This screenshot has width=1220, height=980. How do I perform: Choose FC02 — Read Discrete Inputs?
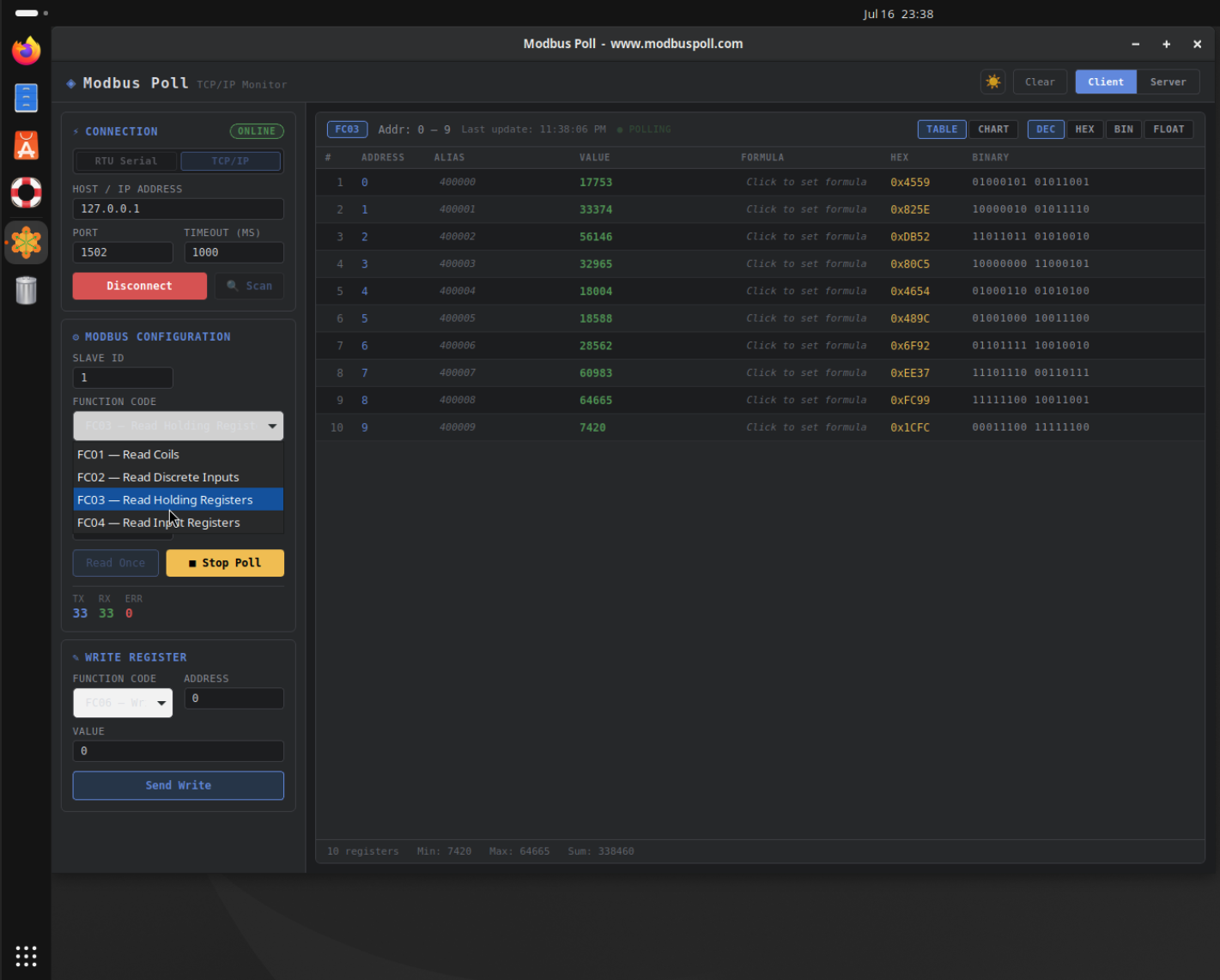[x=178, y=477]
